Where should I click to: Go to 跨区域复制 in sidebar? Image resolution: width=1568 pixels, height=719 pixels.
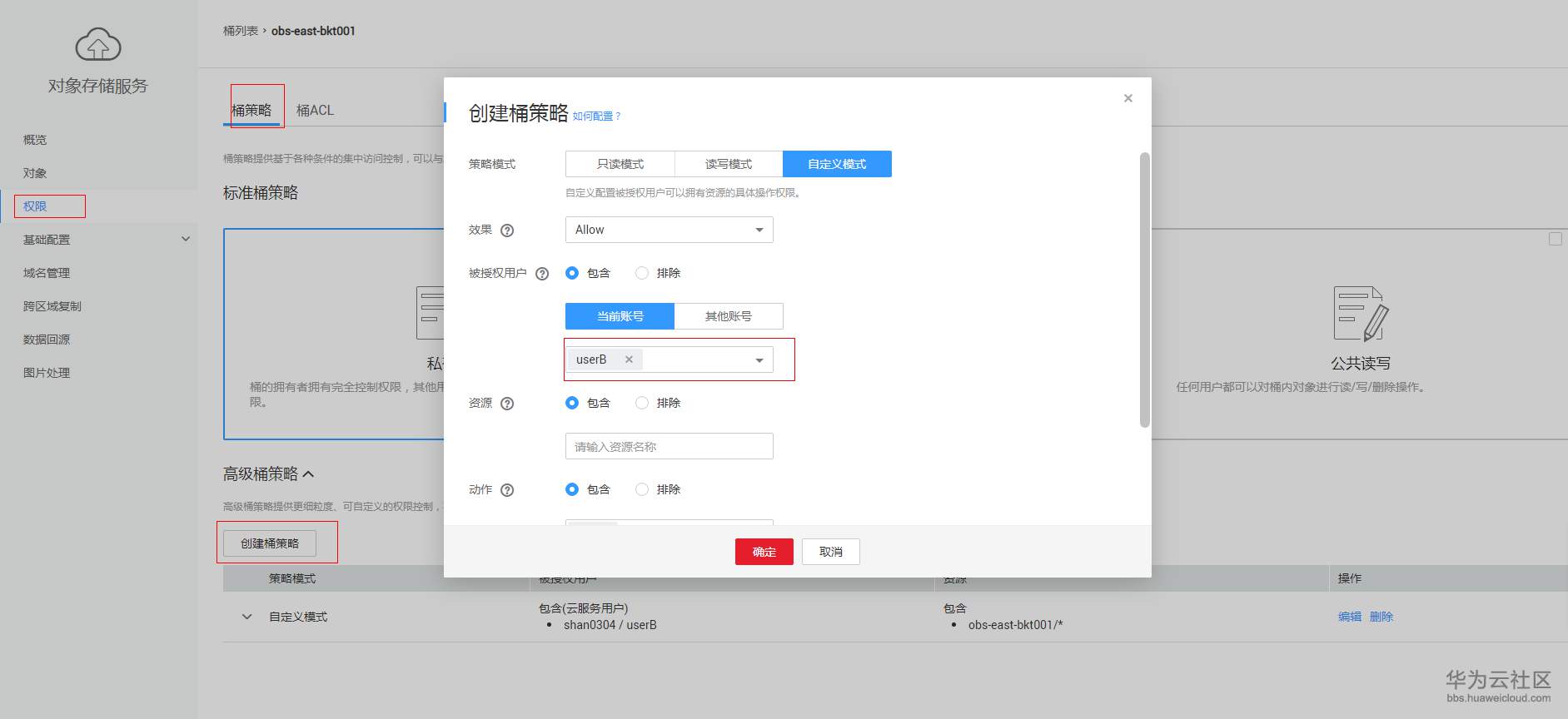[52, 306]
